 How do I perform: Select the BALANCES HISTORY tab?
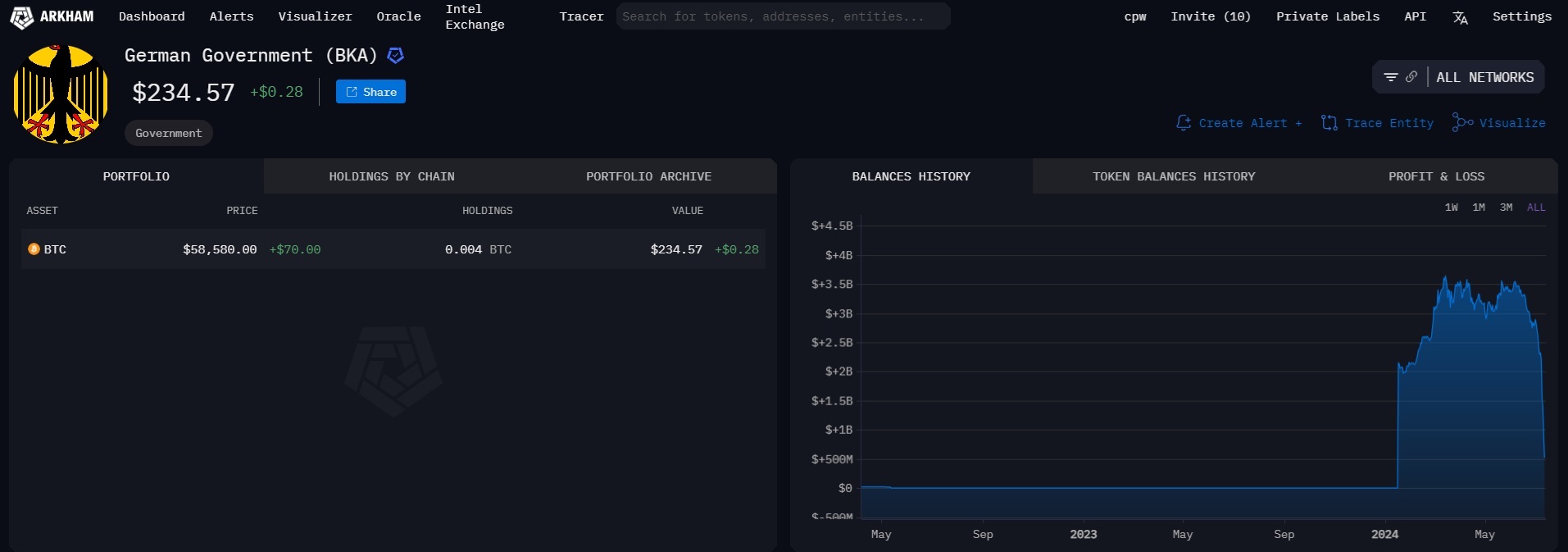tap(911, 176)
